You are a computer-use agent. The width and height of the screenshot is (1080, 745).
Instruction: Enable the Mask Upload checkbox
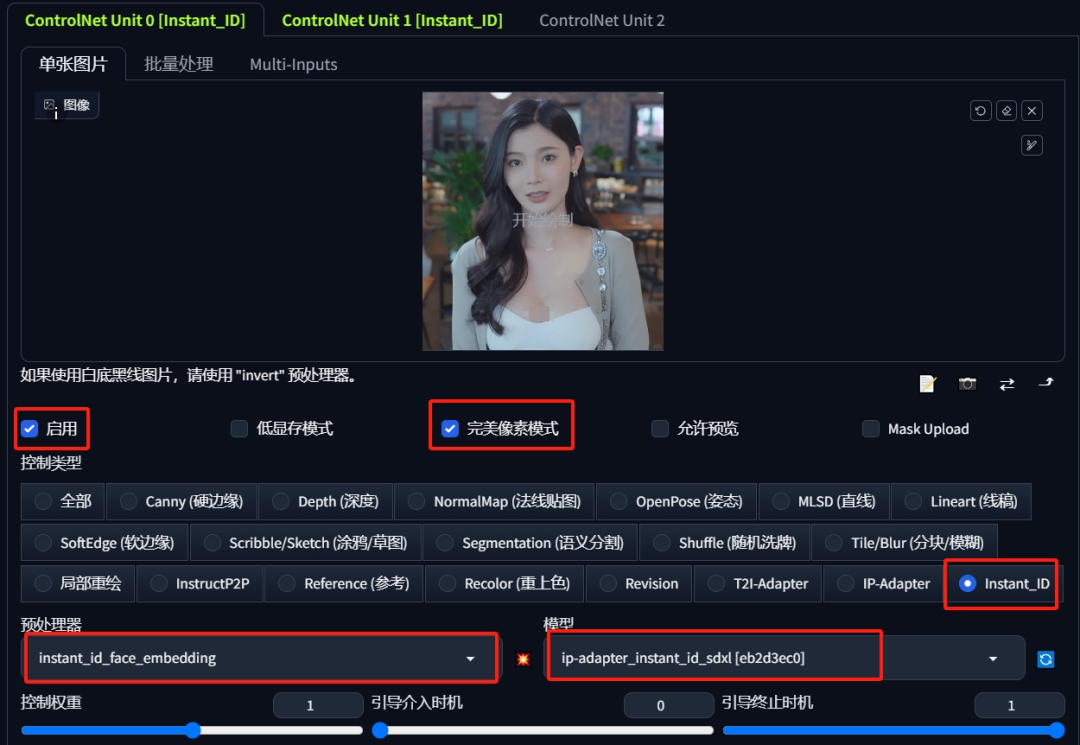871,429
